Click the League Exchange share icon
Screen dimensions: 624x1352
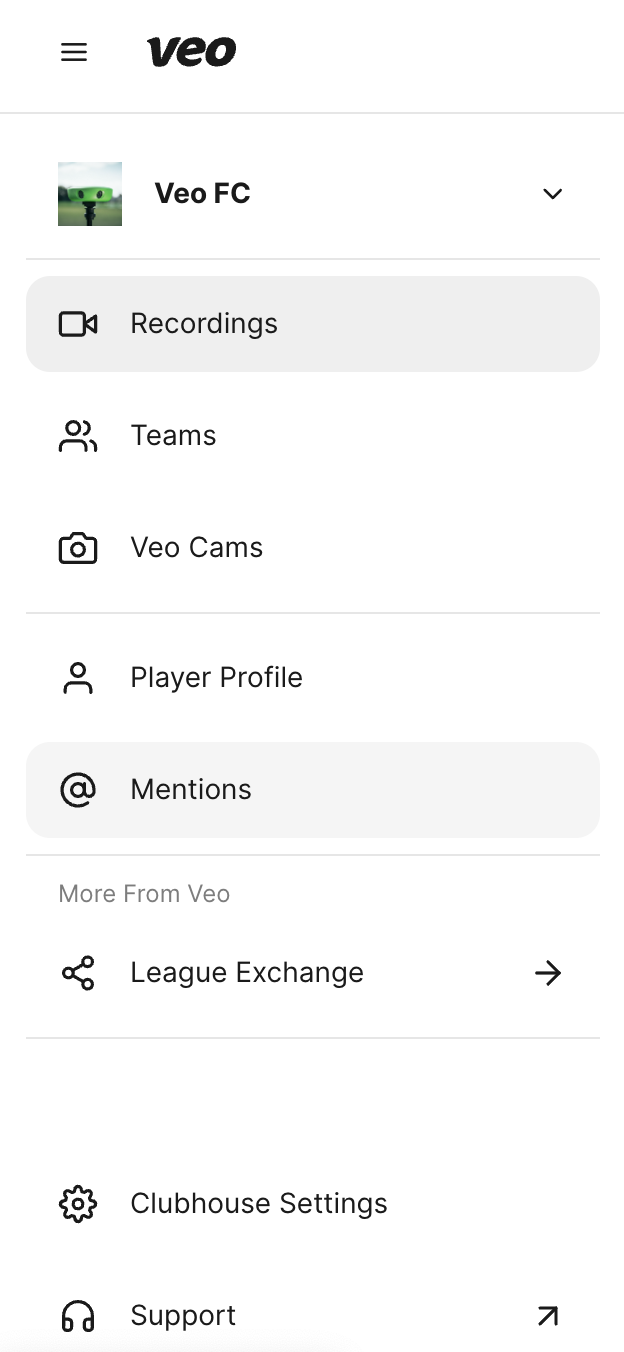[x=78, y=973]
